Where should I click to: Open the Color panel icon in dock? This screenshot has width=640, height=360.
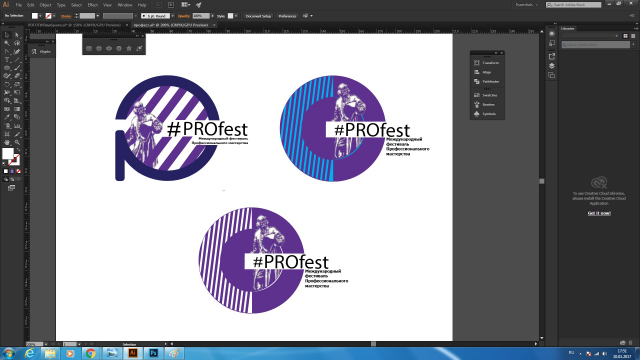552,34
